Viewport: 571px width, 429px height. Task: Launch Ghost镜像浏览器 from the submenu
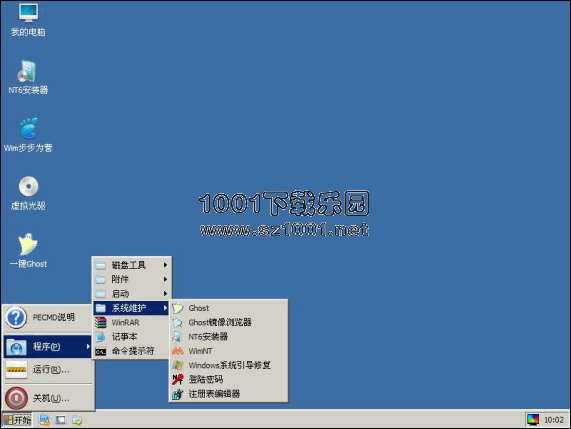(x=229, y=322)
